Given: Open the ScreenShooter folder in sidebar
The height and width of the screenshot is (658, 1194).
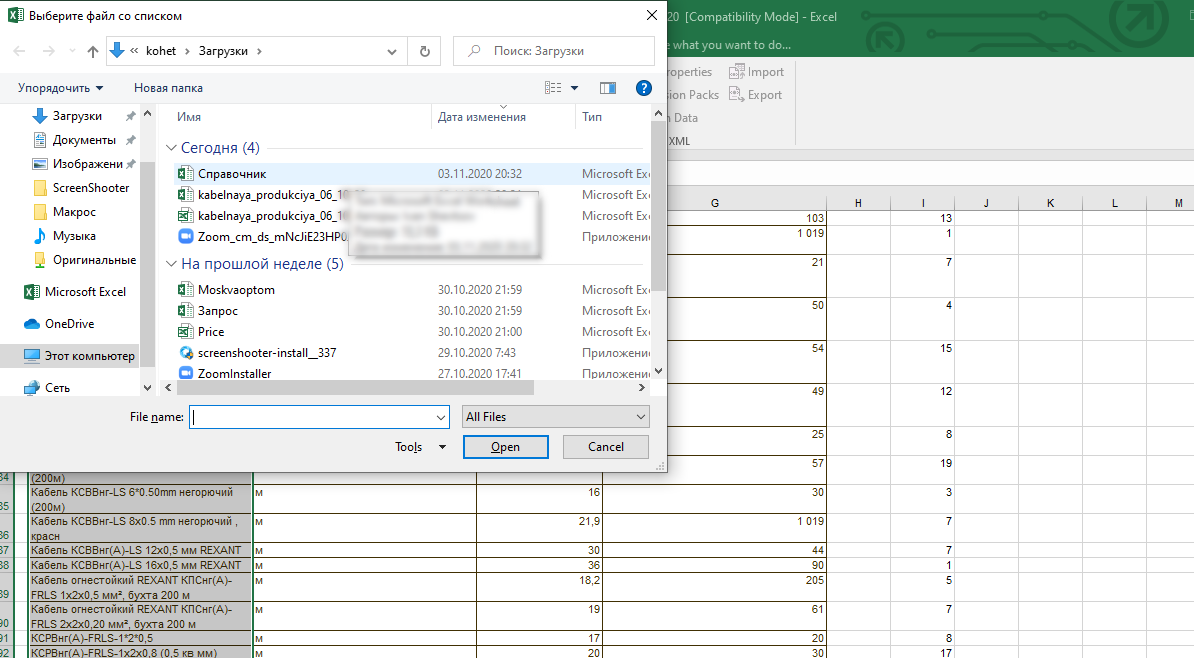Looking at the screenshot, I should 91,188.
